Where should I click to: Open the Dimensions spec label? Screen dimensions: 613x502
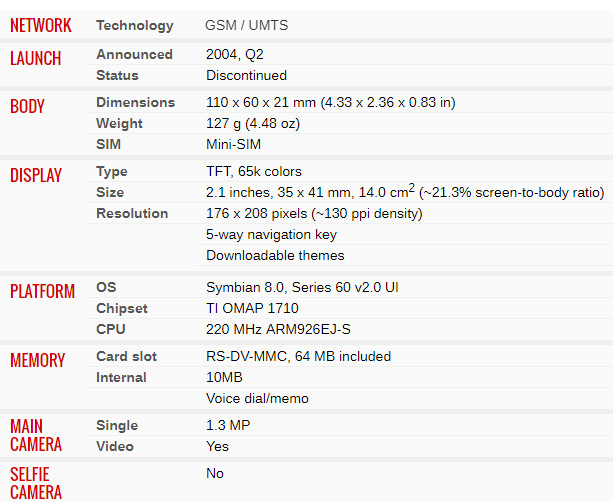[135, 102]
